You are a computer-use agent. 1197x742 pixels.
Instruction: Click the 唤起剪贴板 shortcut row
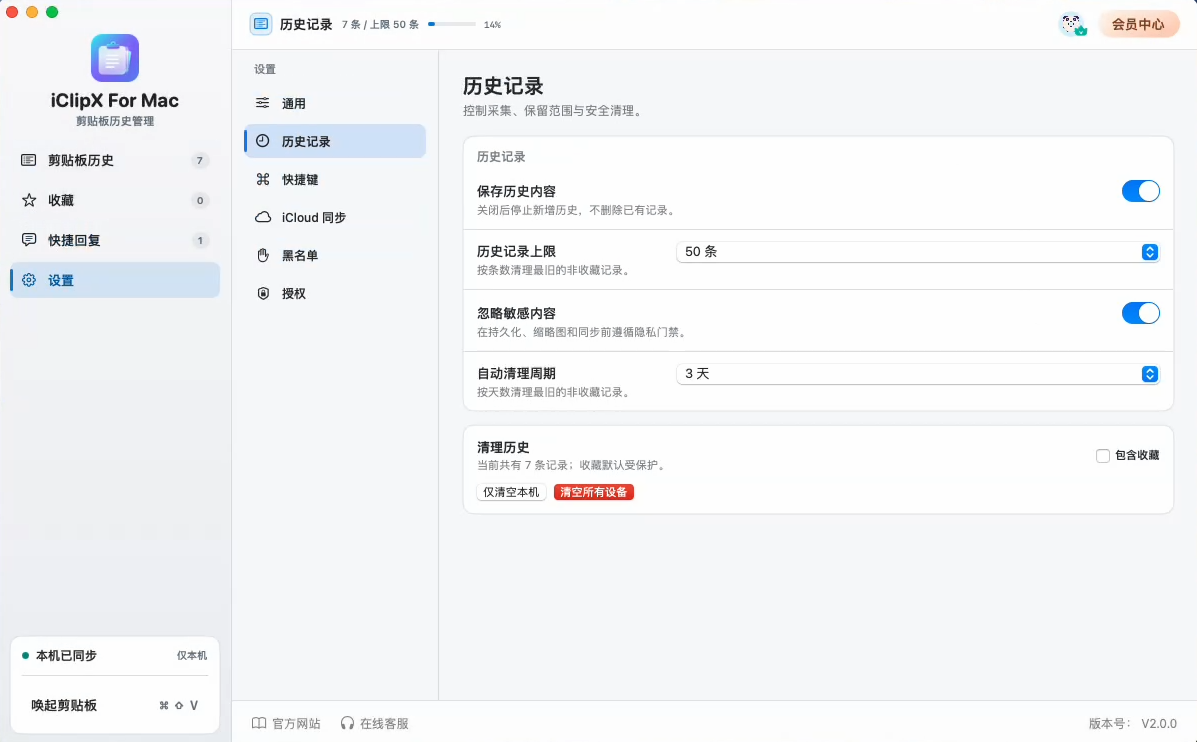pos(115,705)
